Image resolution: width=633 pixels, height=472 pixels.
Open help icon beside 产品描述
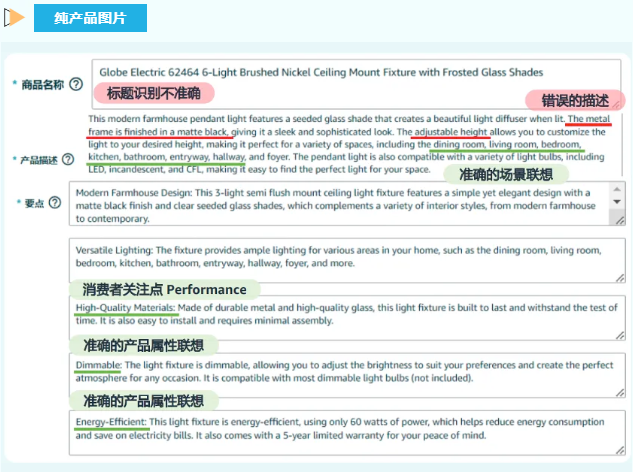(x=67, y=159)
